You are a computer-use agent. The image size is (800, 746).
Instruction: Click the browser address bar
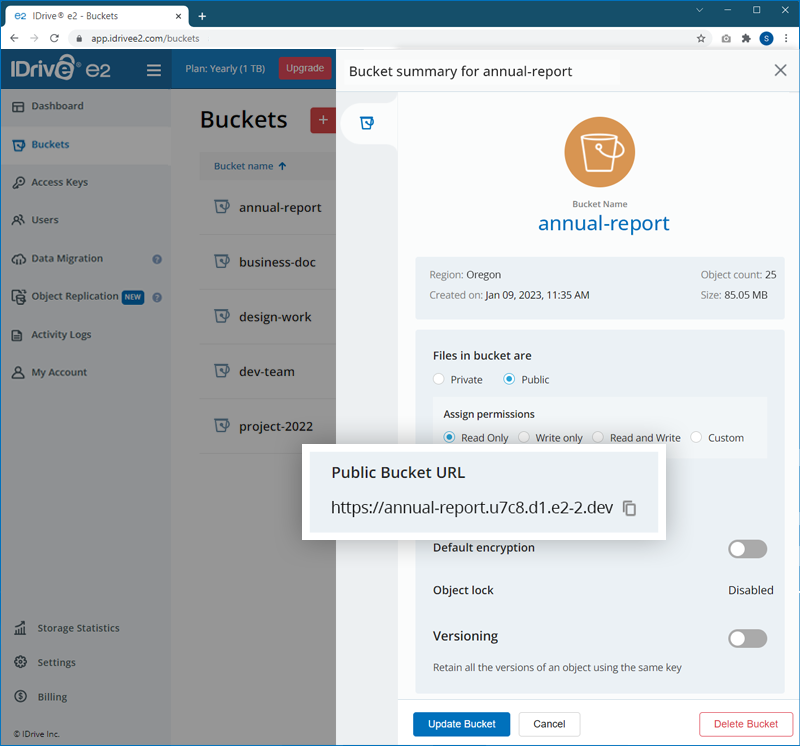(388, 38)
